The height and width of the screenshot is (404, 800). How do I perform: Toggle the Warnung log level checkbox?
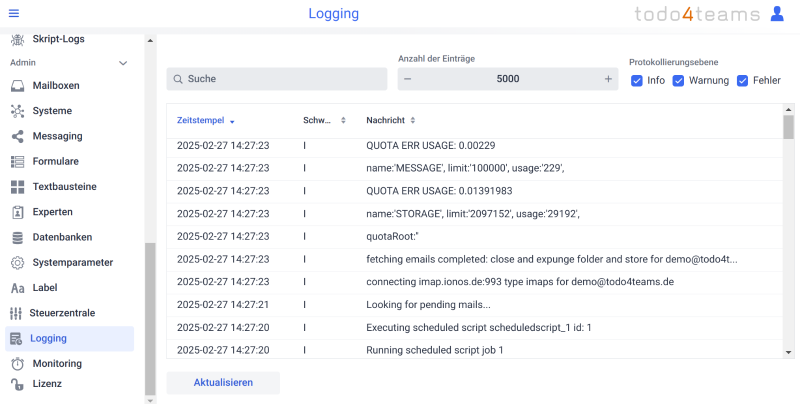coord(678,81)
